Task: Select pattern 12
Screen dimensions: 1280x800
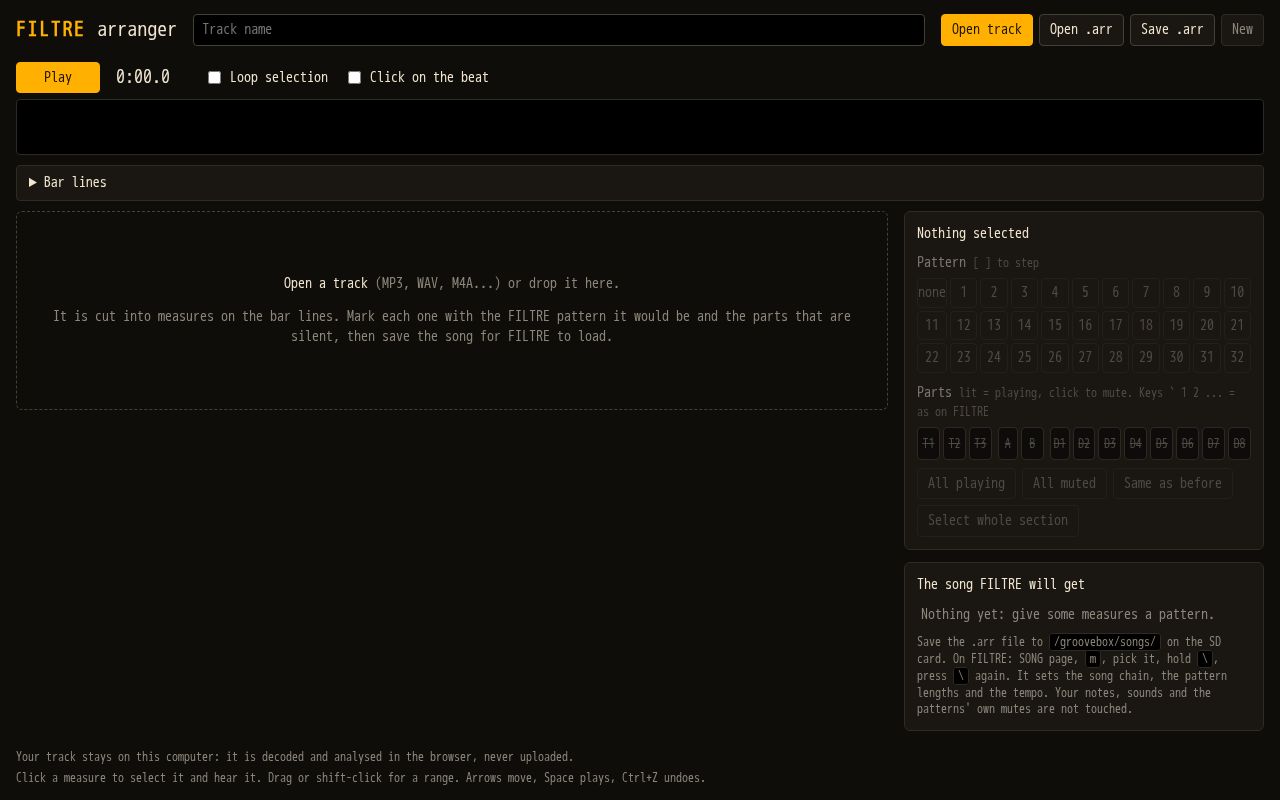Action: (963, 325)
